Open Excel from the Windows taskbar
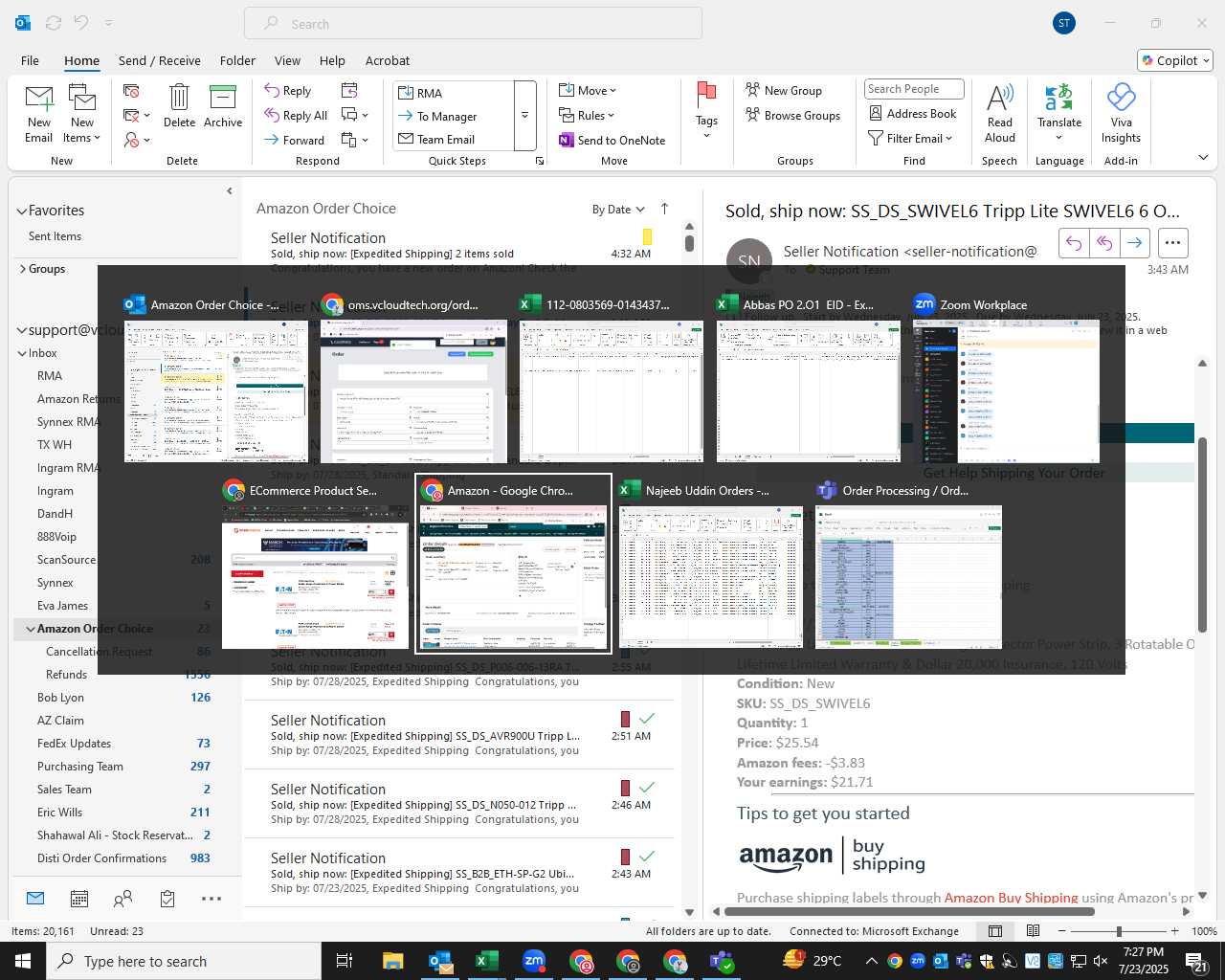This screenshot has height=980, width=1225. click(x=487, y=961)
